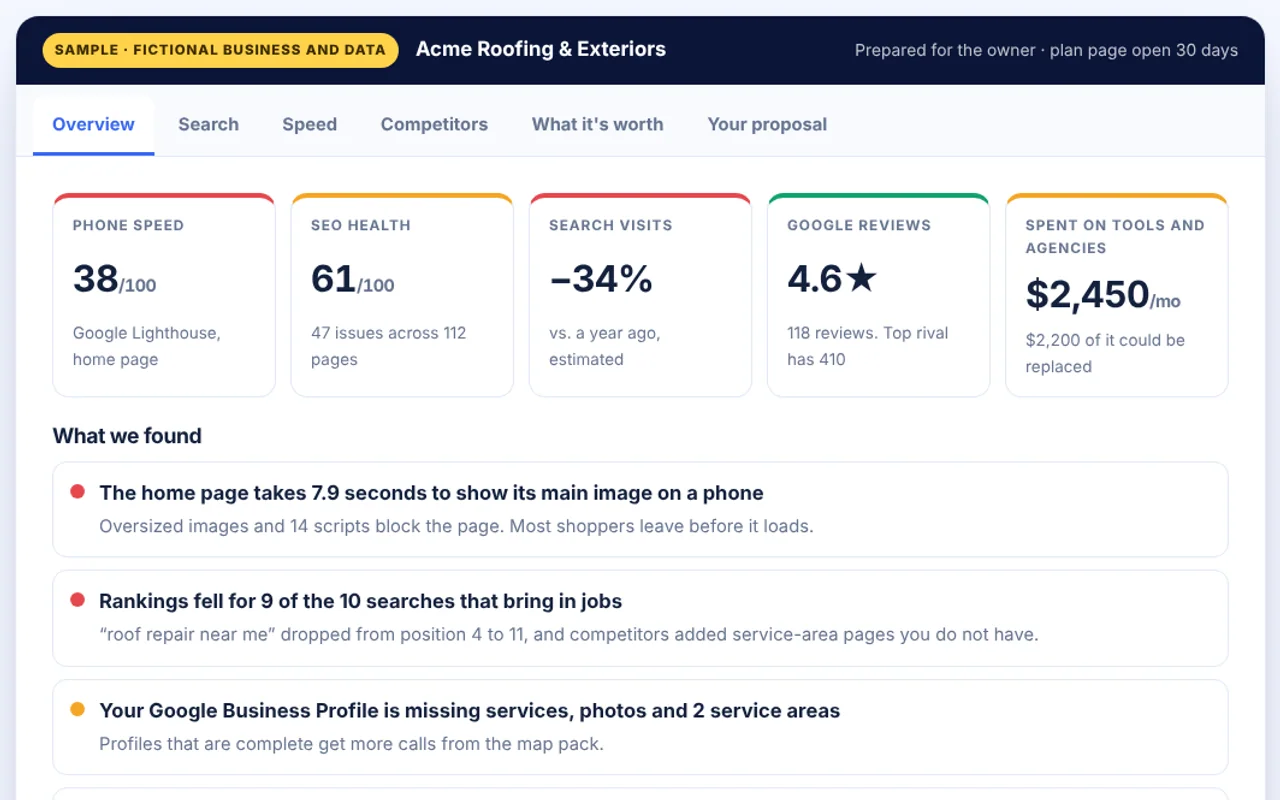The height and width of the screenshot is (800, 1280).
Task: Open the Search tab
Action: coord(208,125)
